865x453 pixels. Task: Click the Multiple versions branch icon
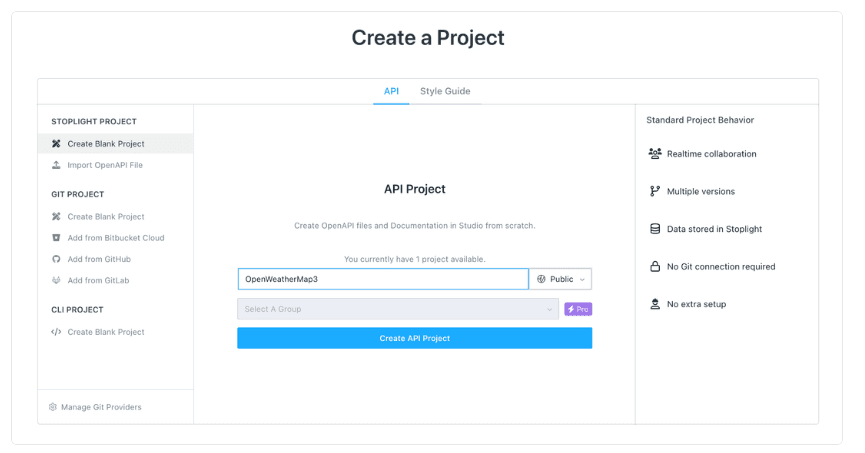pos(655,191)
